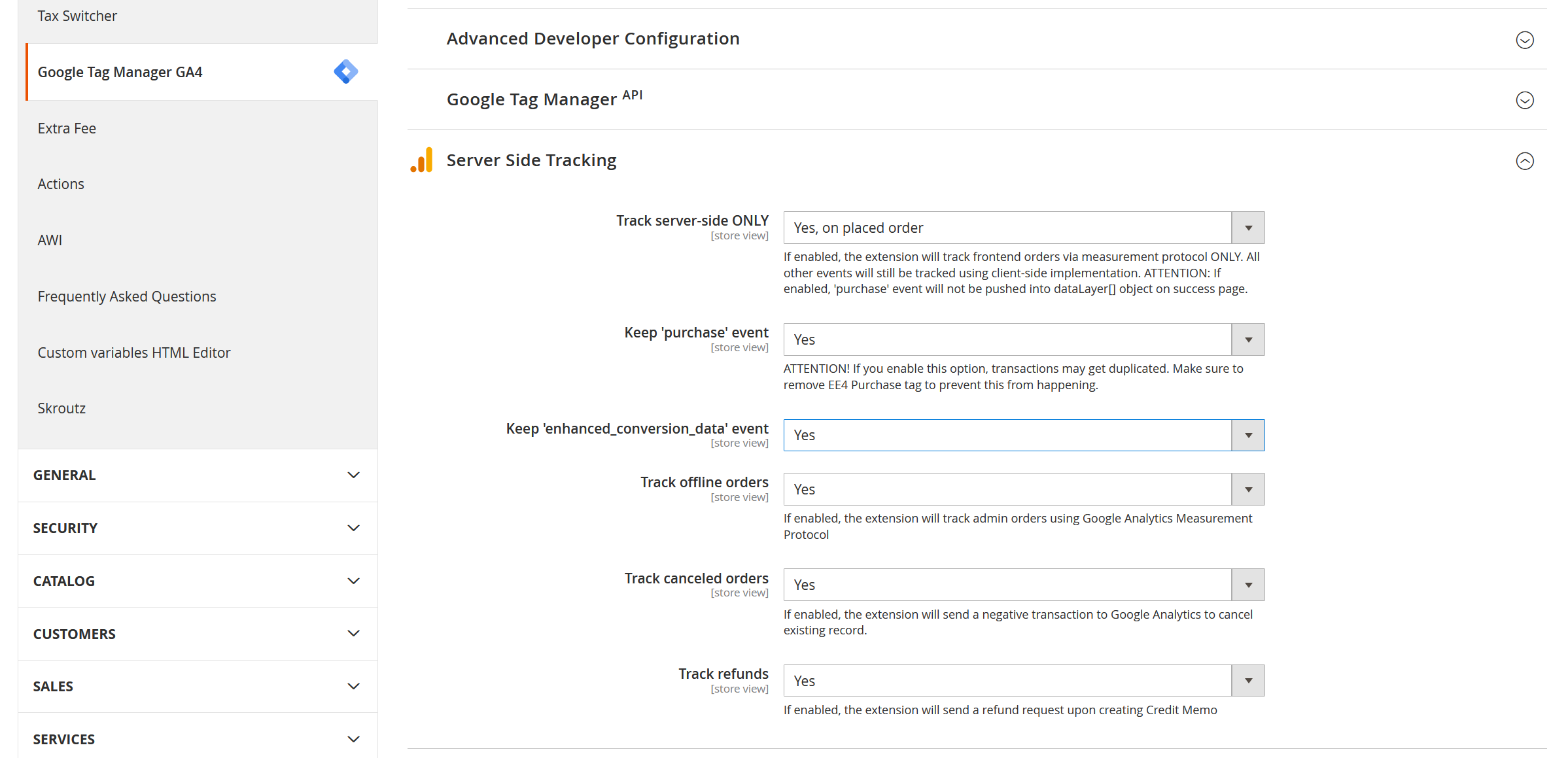Open Track refunds dropdown

[x=1024, y=681]
